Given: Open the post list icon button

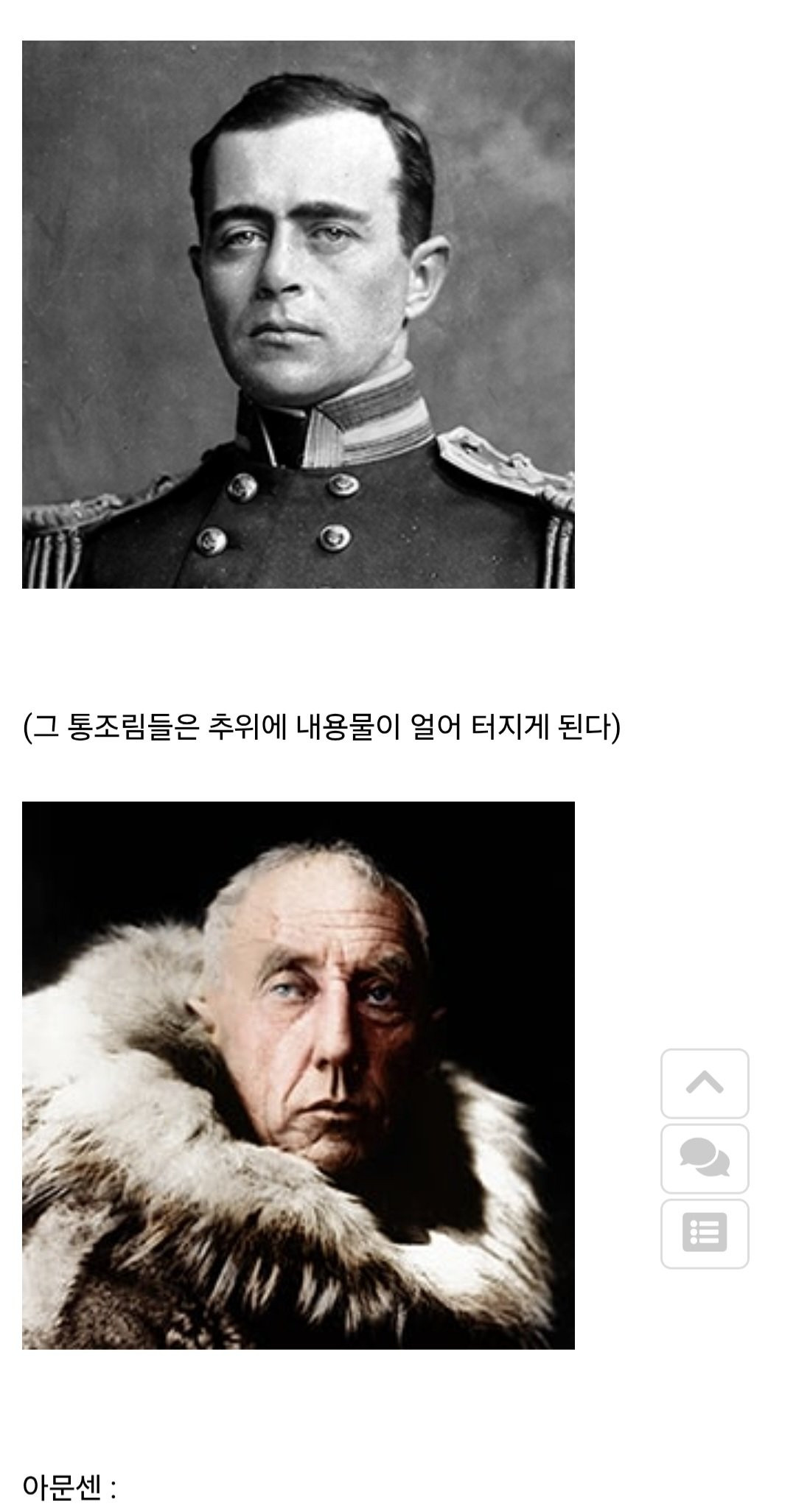Looking at the screenshot, I should click(x=705, y=1233).
